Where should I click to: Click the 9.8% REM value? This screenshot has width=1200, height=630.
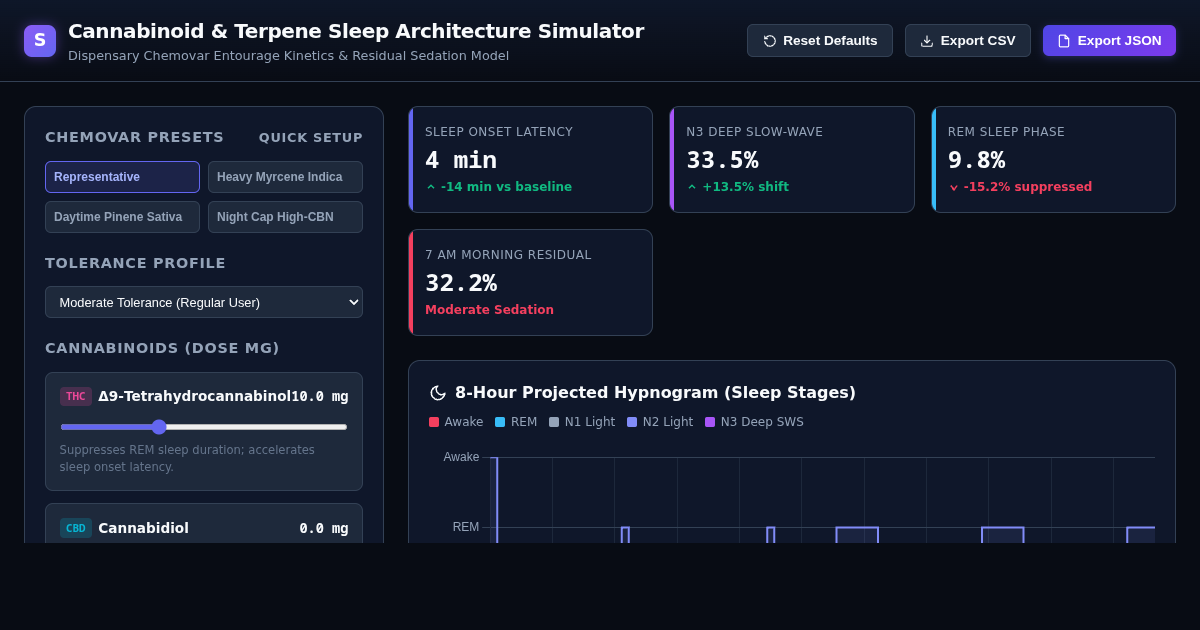tap(976, 160)
